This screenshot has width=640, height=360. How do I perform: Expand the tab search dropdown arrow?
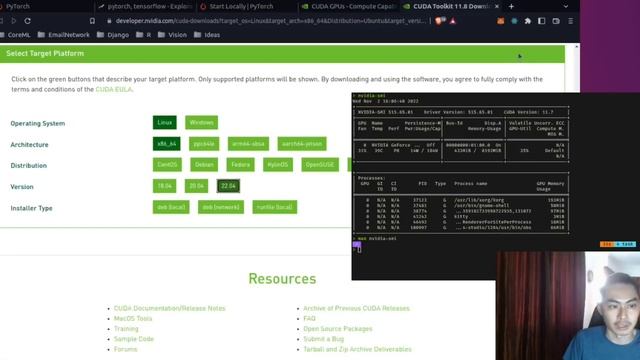click(x=565, y=6)
